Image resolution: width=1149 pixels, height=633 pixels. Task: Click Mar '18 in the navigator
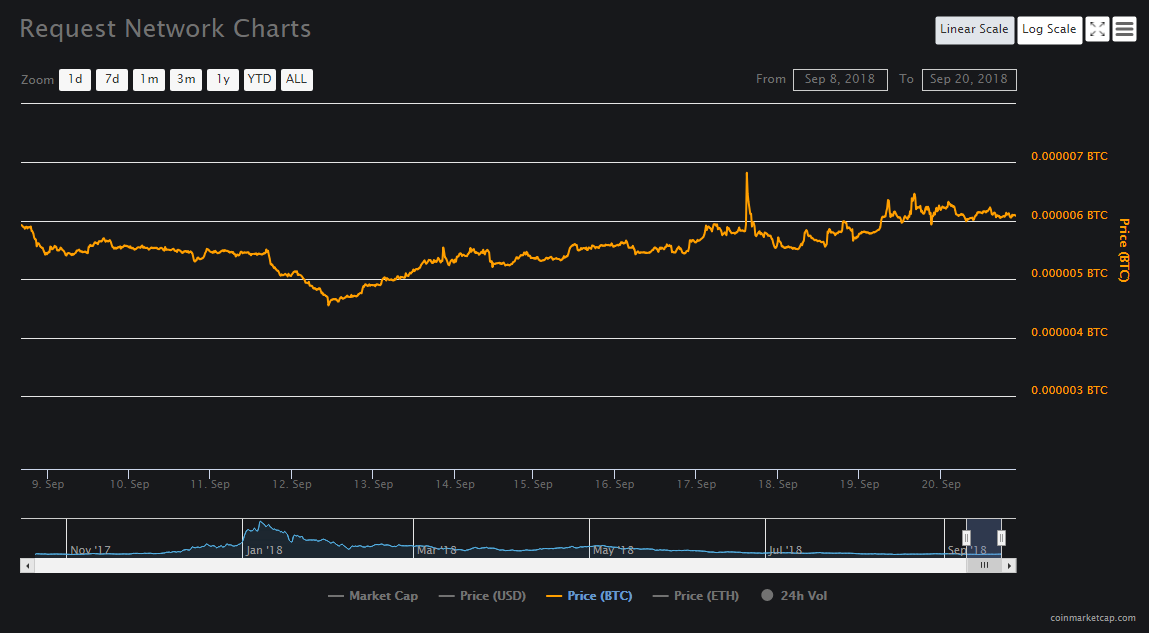(x=437, y=549)
